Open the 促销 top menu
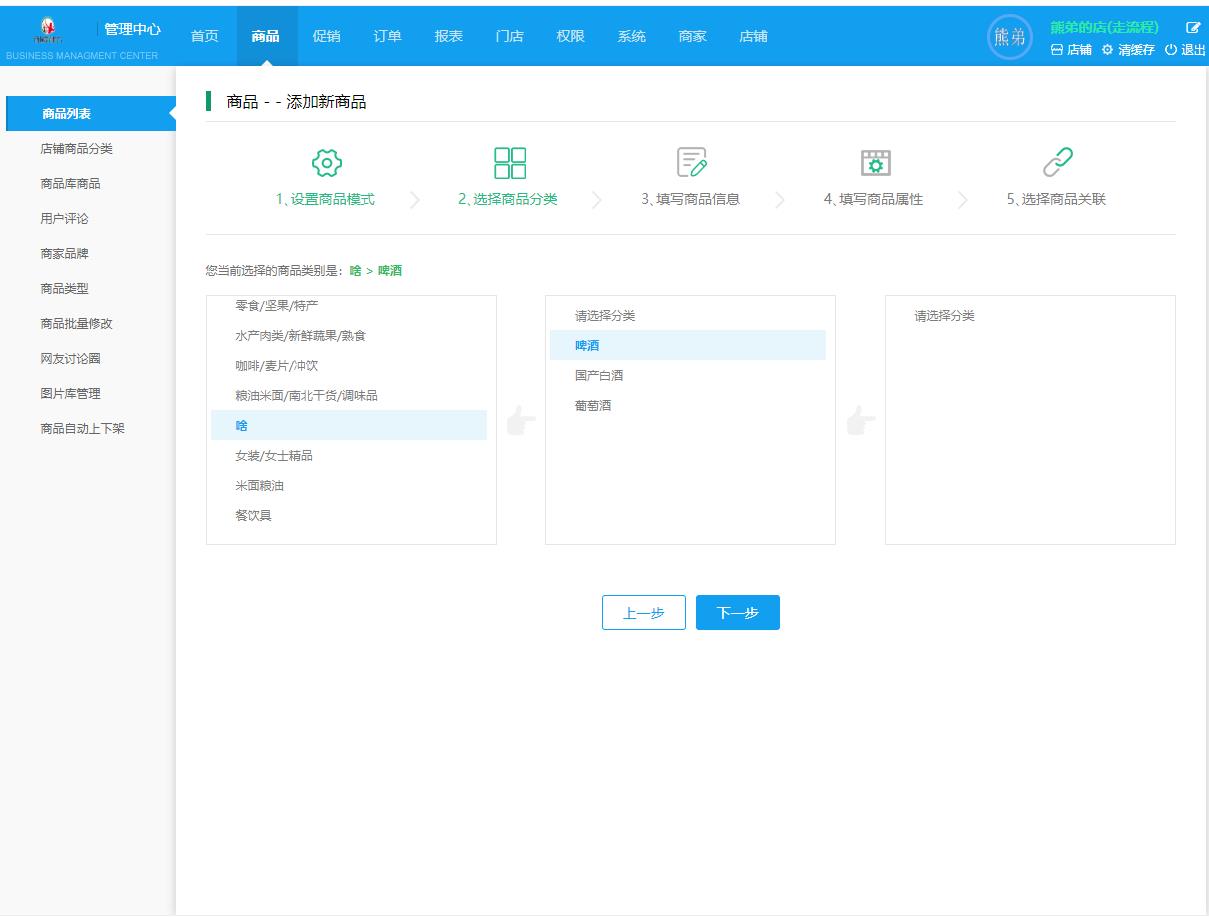Image resolution: width=1209 pixels, height=917 pixels. click(x=326, y=36)
